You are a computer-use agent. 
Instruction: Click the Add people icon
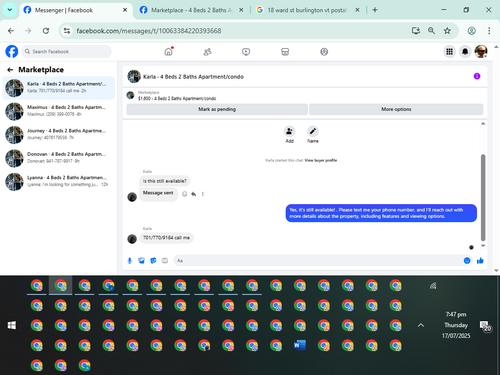point(289,131)
